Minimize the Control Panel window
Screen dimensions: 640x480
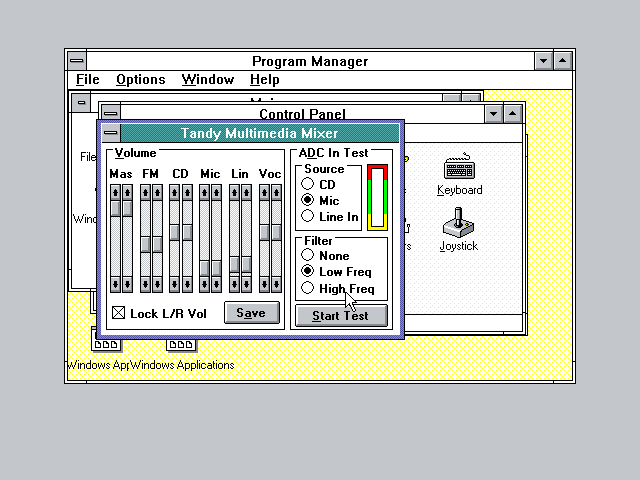click(x=493, y=113)
